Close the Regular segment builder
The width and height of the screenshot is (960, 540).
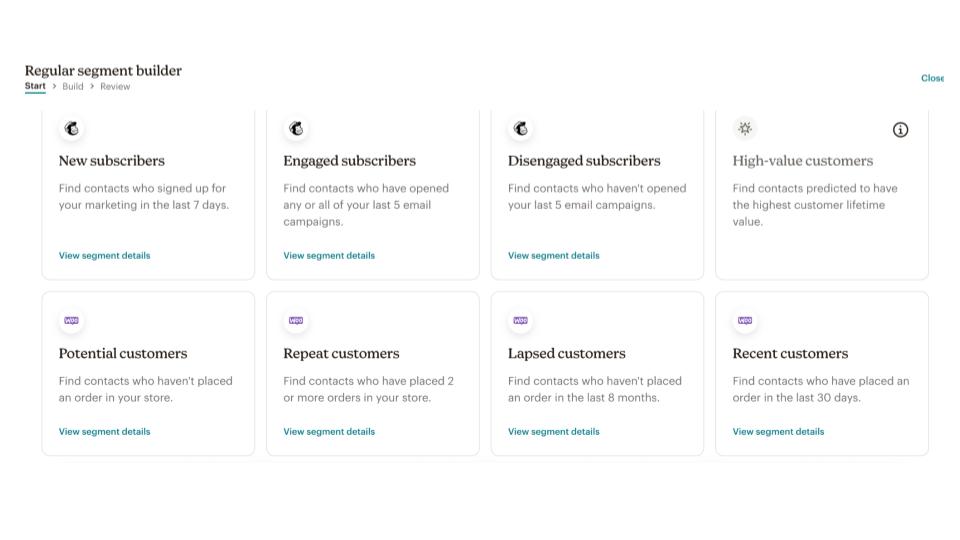point(932,78)
